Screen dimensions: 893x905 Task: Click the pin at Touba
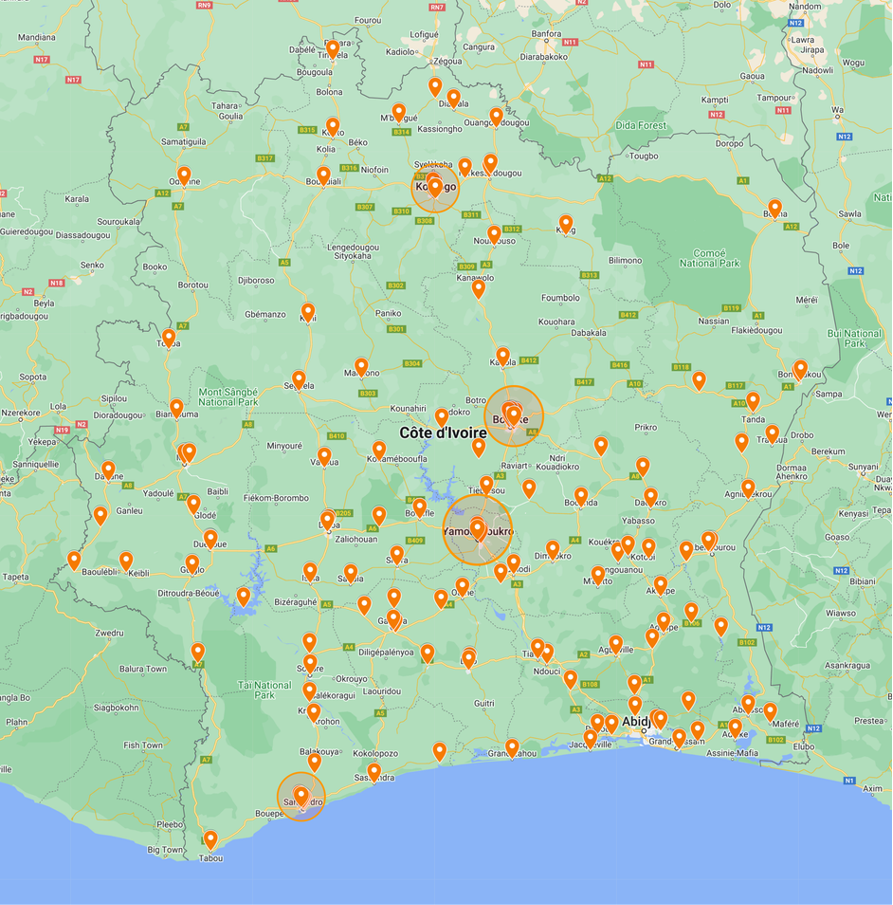pyautogui.click(x=169, y=338)
